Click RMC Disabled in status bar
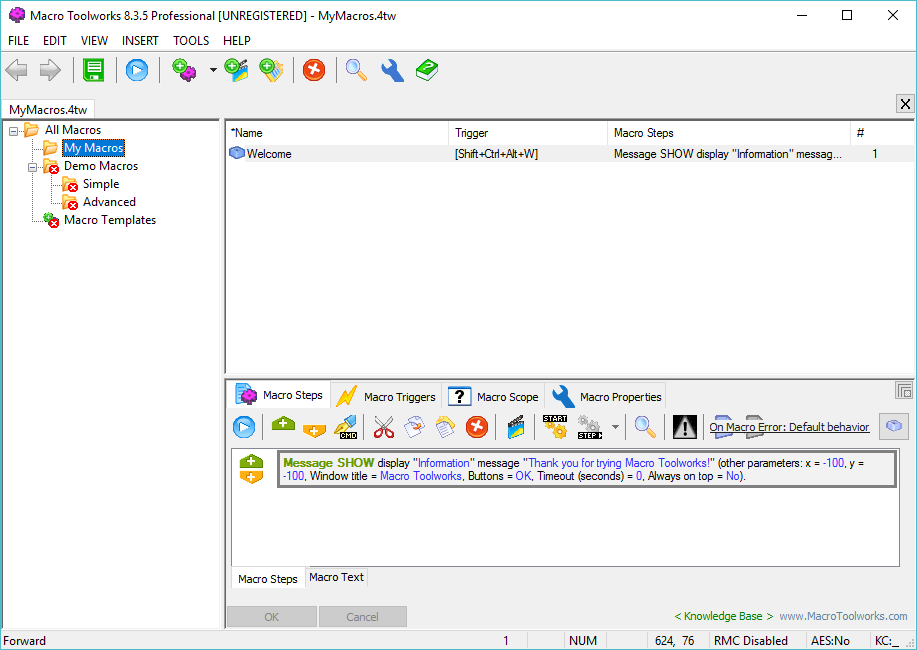Viewport: 917px width, 650px height. 751,641
